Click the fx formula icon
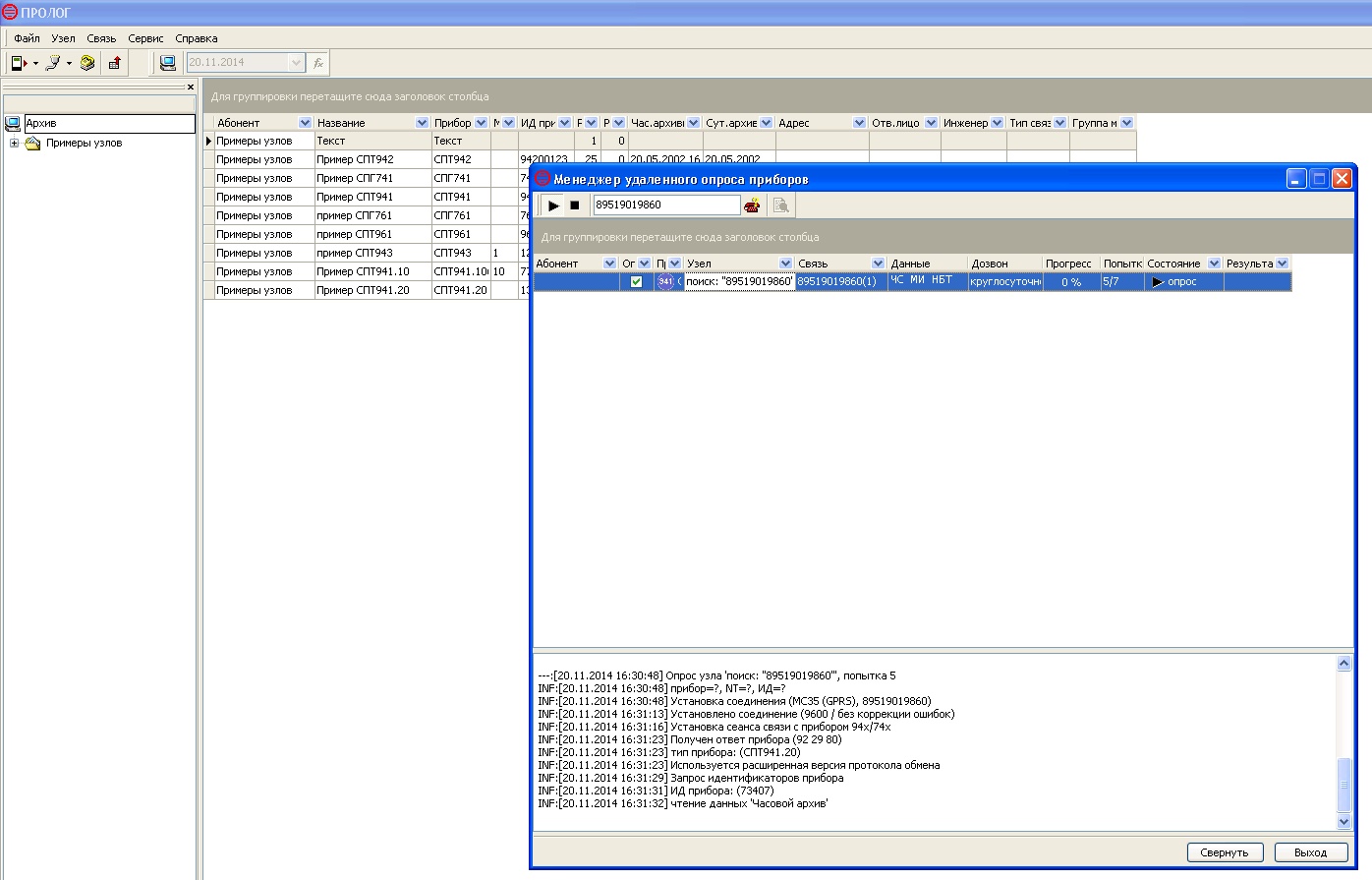This screenshot has width=1372, height=880. (x=318, y=63)
